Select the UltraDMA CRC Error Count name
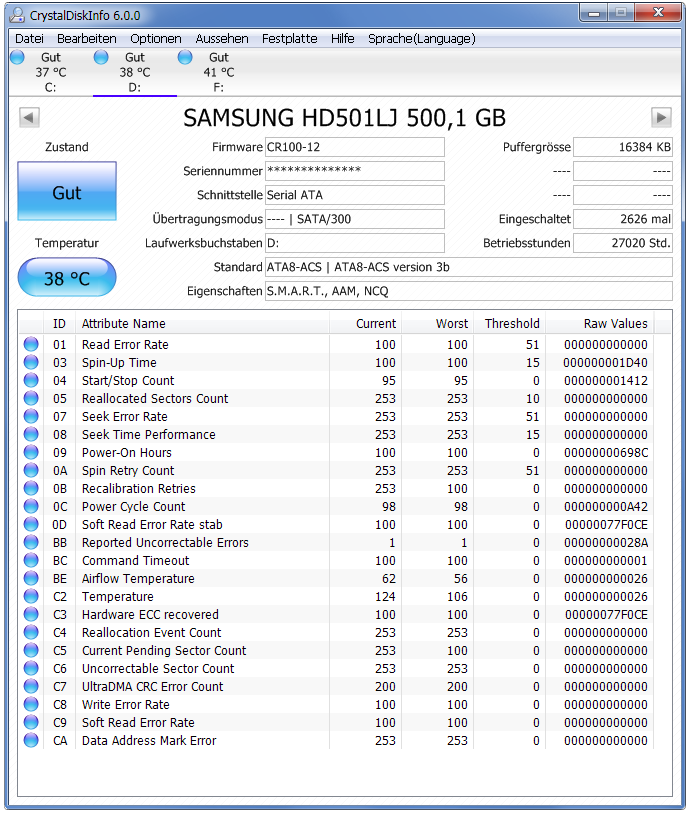 click(153, 687)
